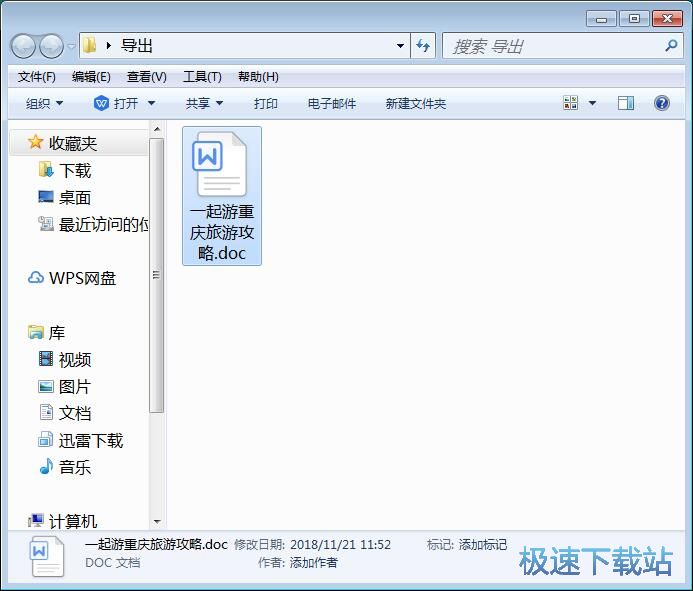The width and height of the screenshot is (693, 591).
Task: Click the 视频 film icon
Action: (46, 359)
